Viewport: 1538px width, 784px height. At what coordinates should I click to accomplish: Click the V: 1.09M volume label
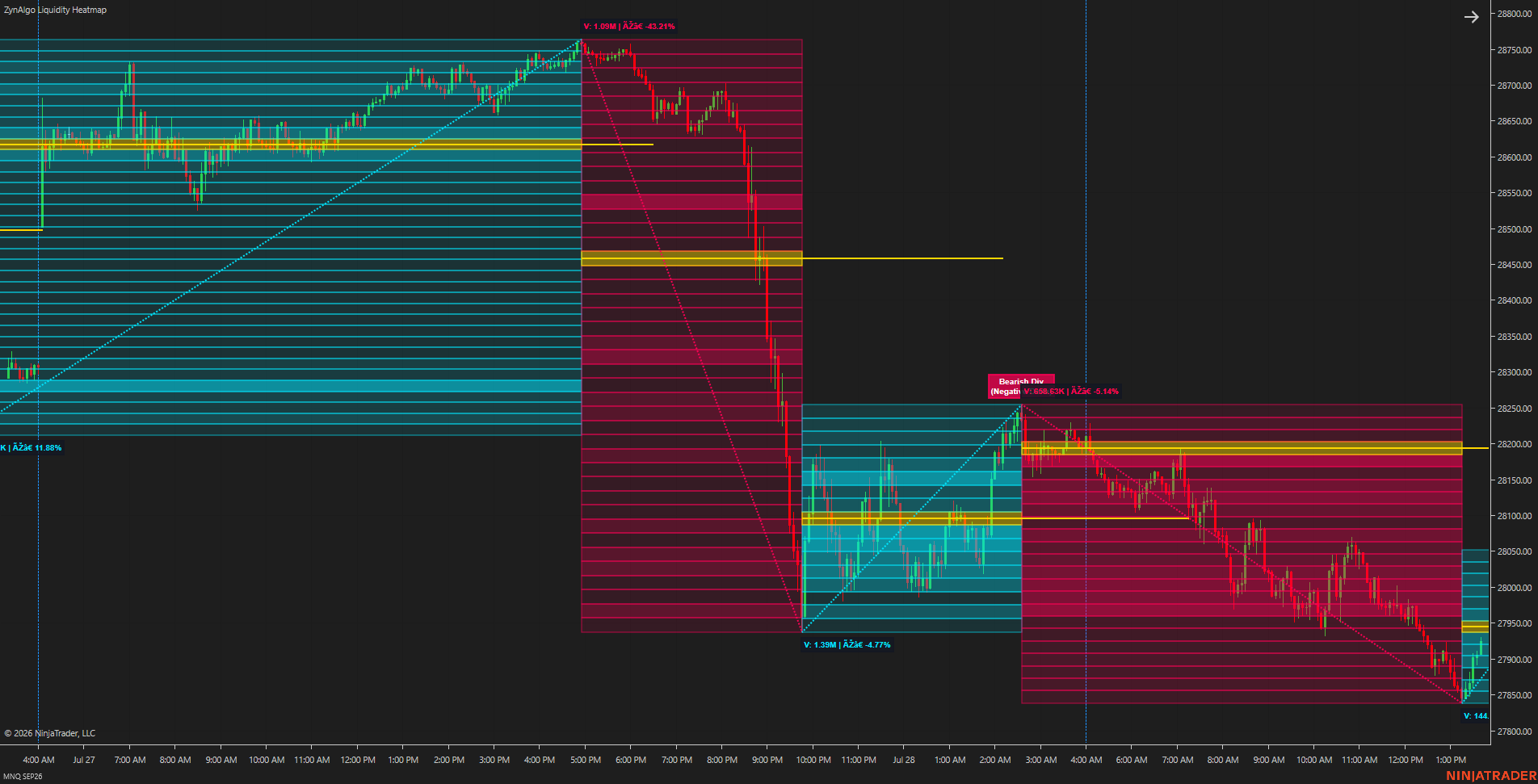629,27
